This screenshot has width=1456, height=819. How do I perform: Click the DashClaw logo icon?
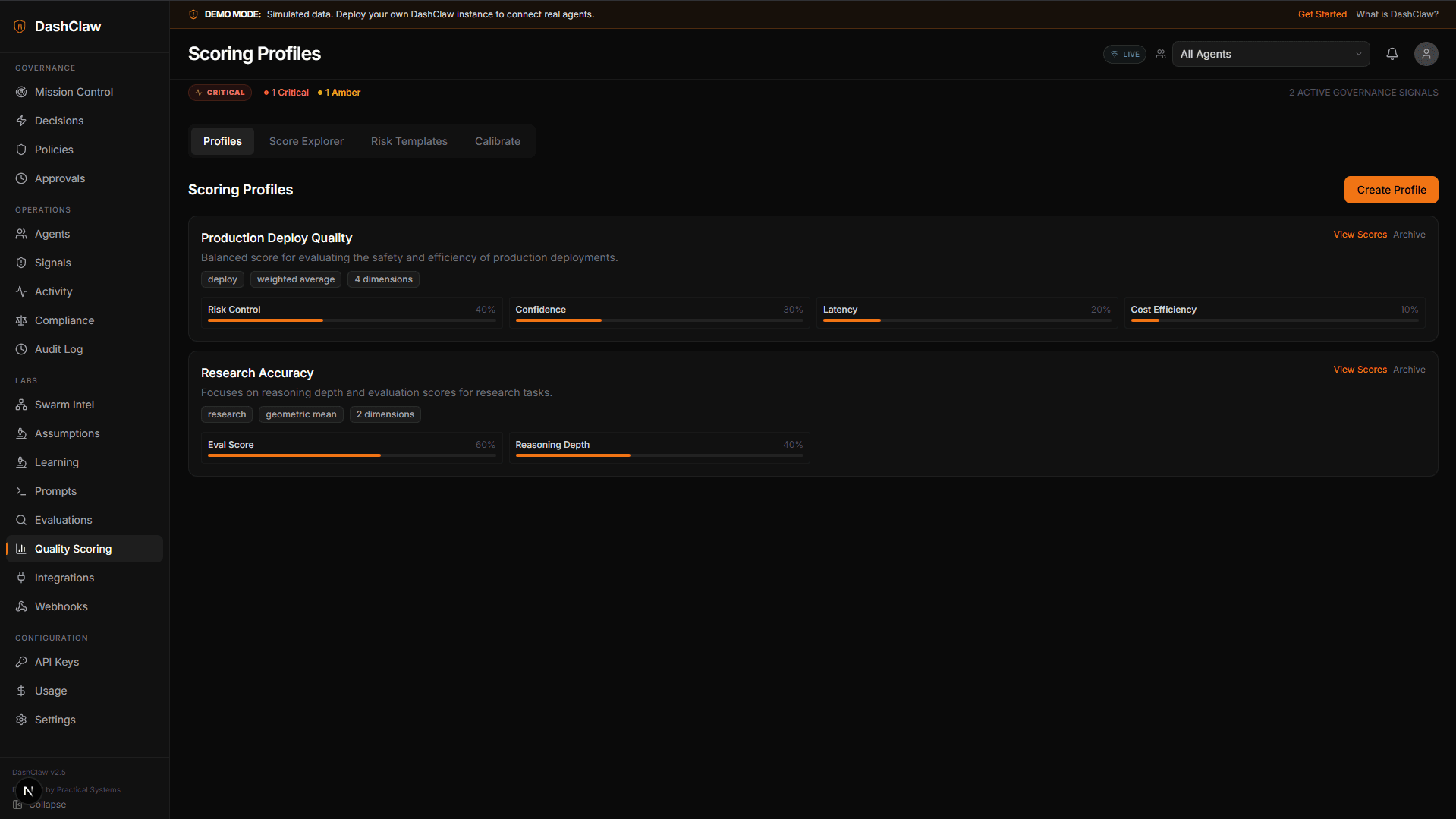20,27
